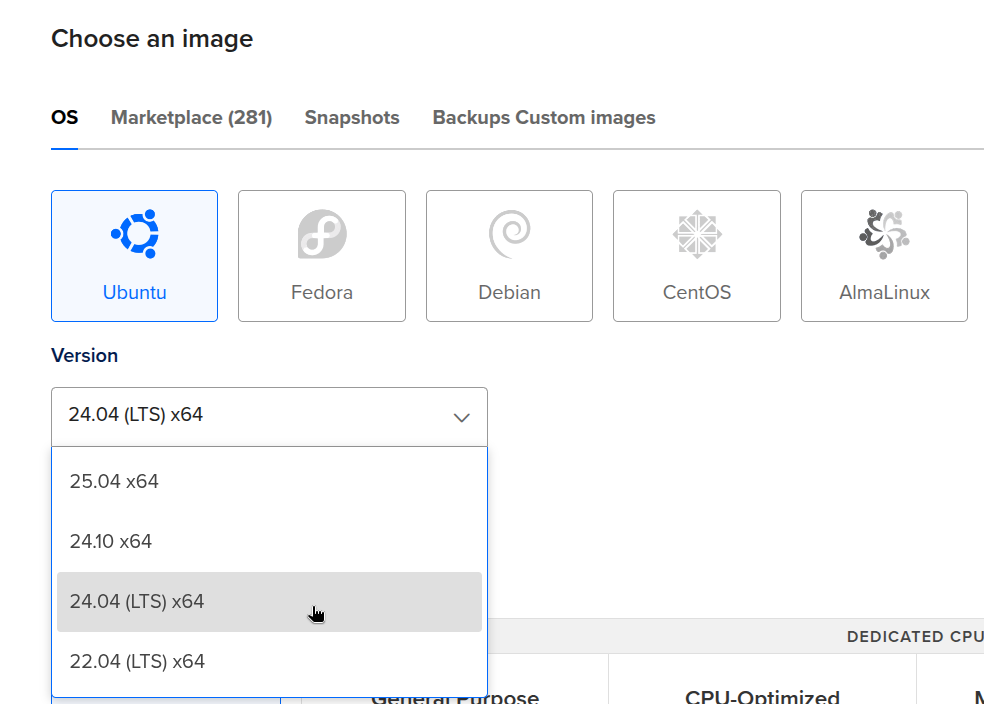Click the CentOS card label
The image size is (984, 704).
pyautogui.click(x=697, y=292)
